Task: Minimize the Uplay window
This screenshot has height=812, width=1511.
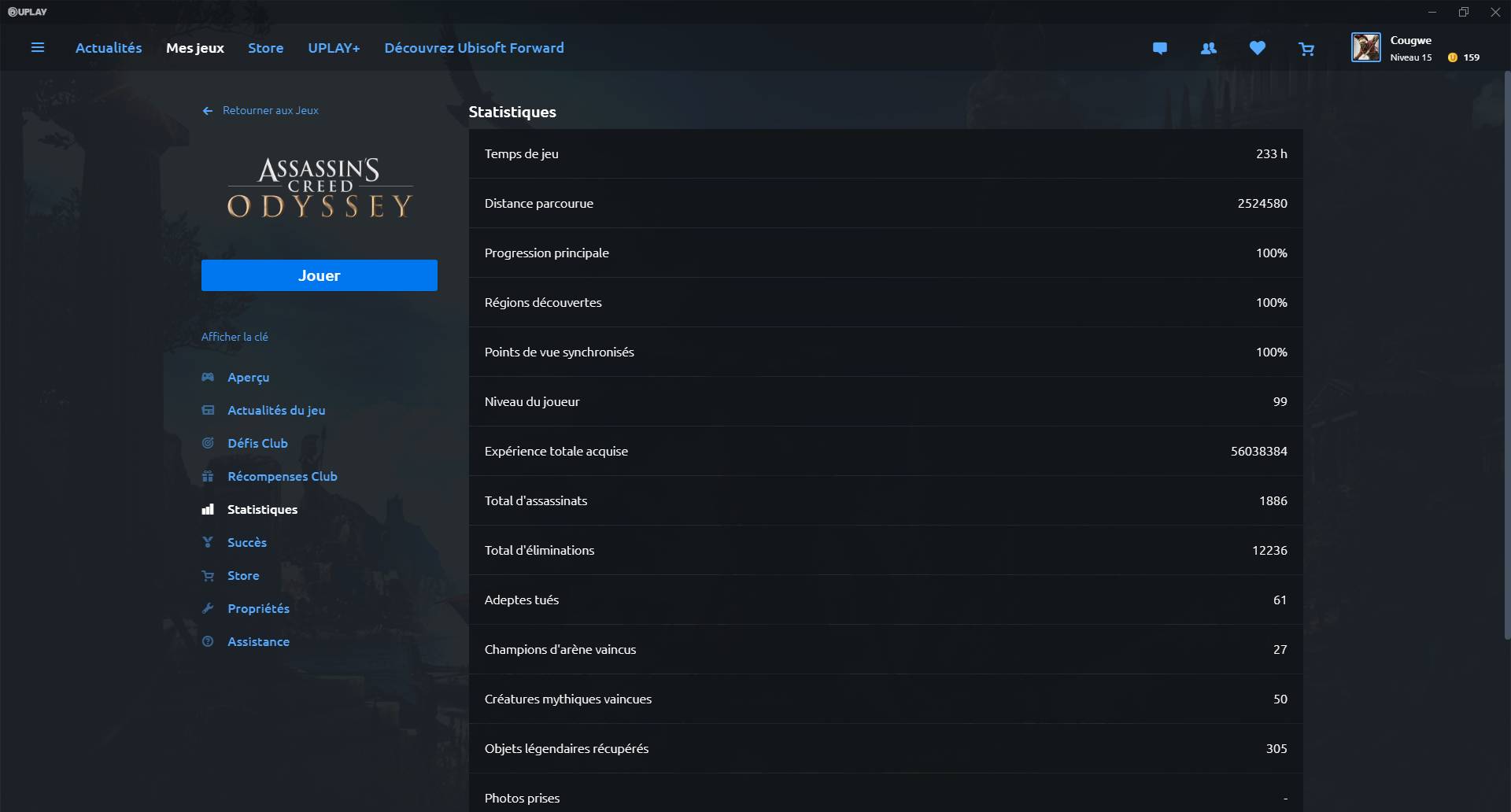Action: click(x=1432, y=12)
